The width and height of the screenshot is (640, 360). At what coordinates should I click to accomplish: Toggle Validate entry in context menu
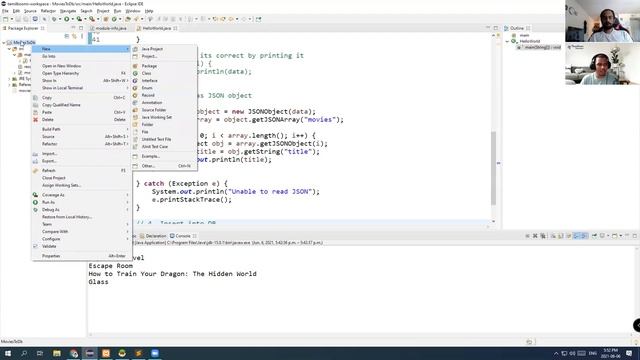[x=82, y=247]
